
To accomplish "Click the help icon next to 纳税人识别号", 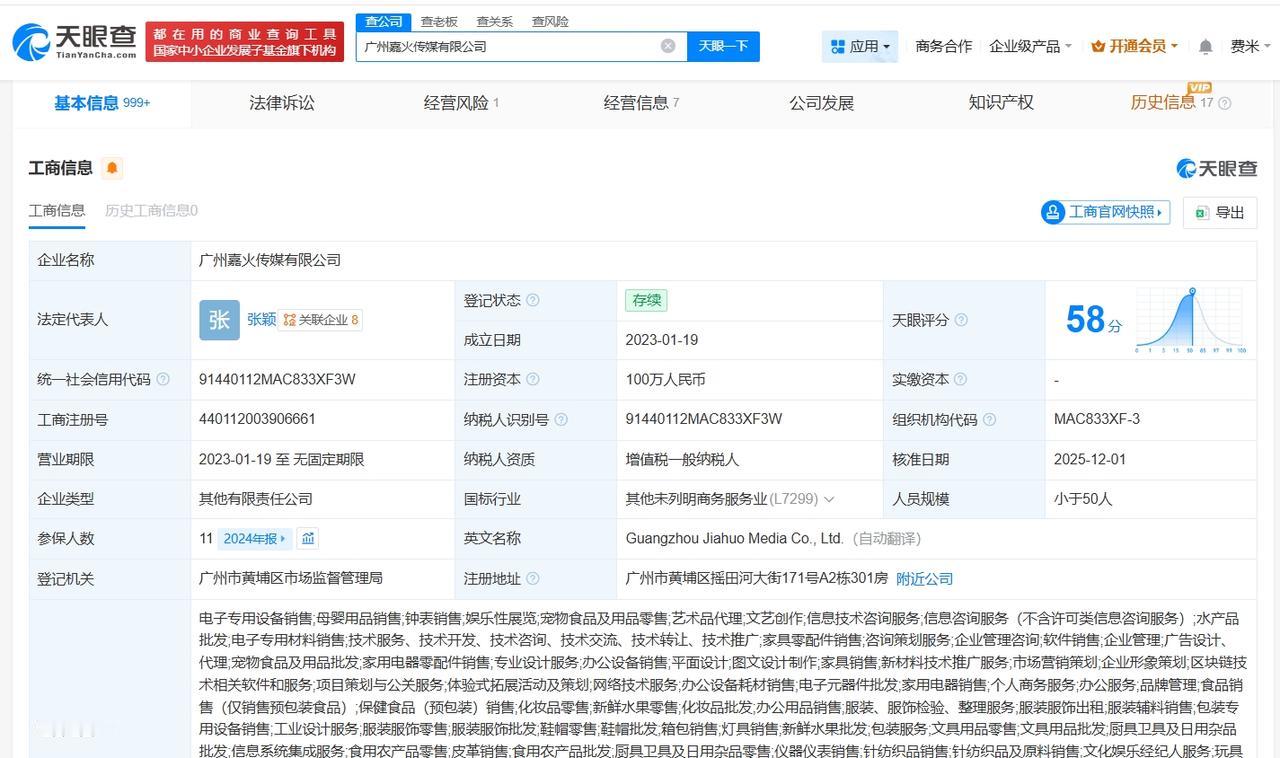I will [561, 419].
